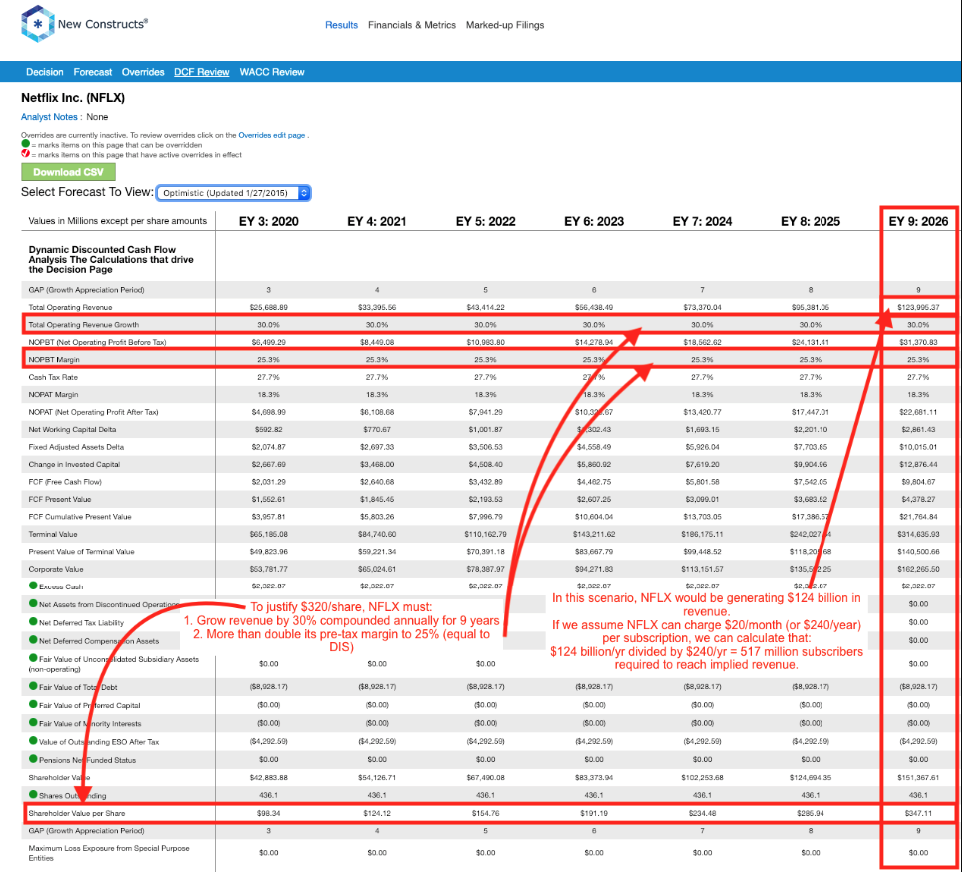
Task: Click the Fixed Adjusted Assets Delta row label
Action: click(76, 447)
